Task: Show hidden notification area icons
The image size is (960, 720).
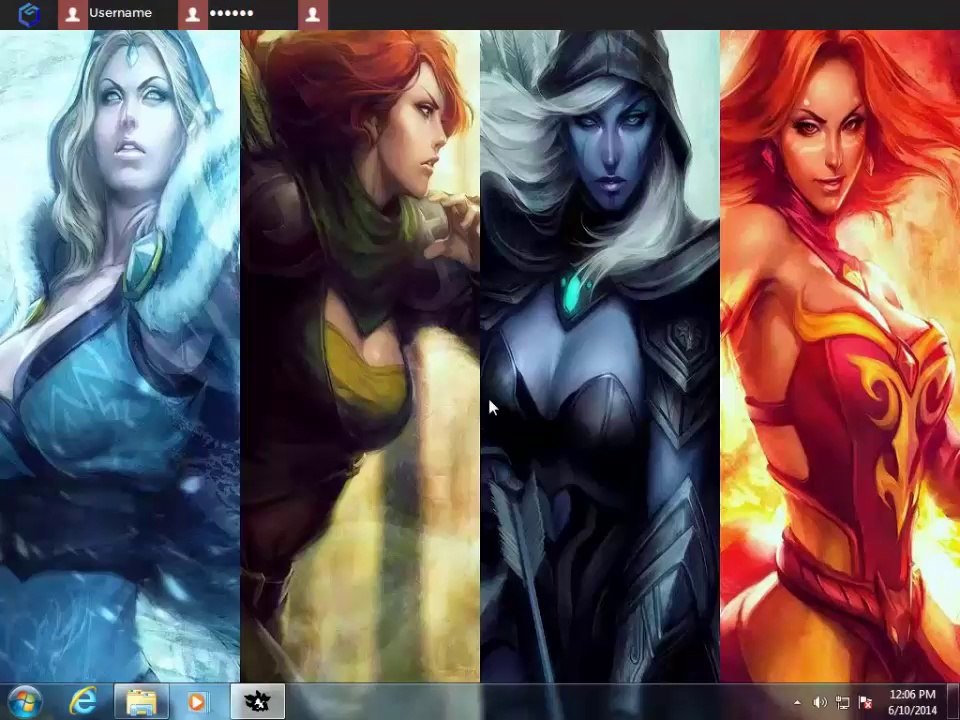Action: [797, 702]
